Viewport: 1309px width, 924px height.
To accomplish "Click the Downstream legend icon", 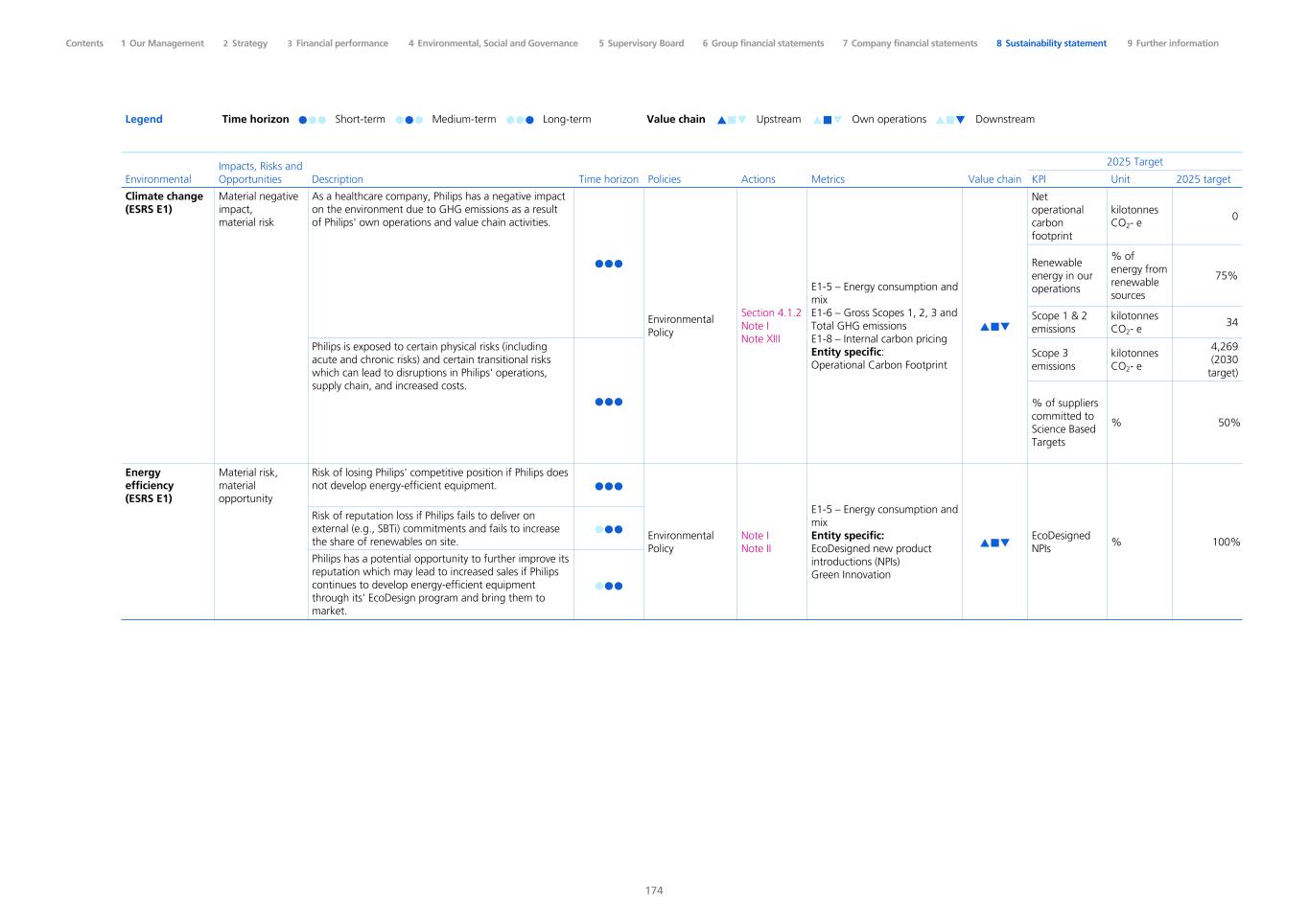I will [951, 120].
